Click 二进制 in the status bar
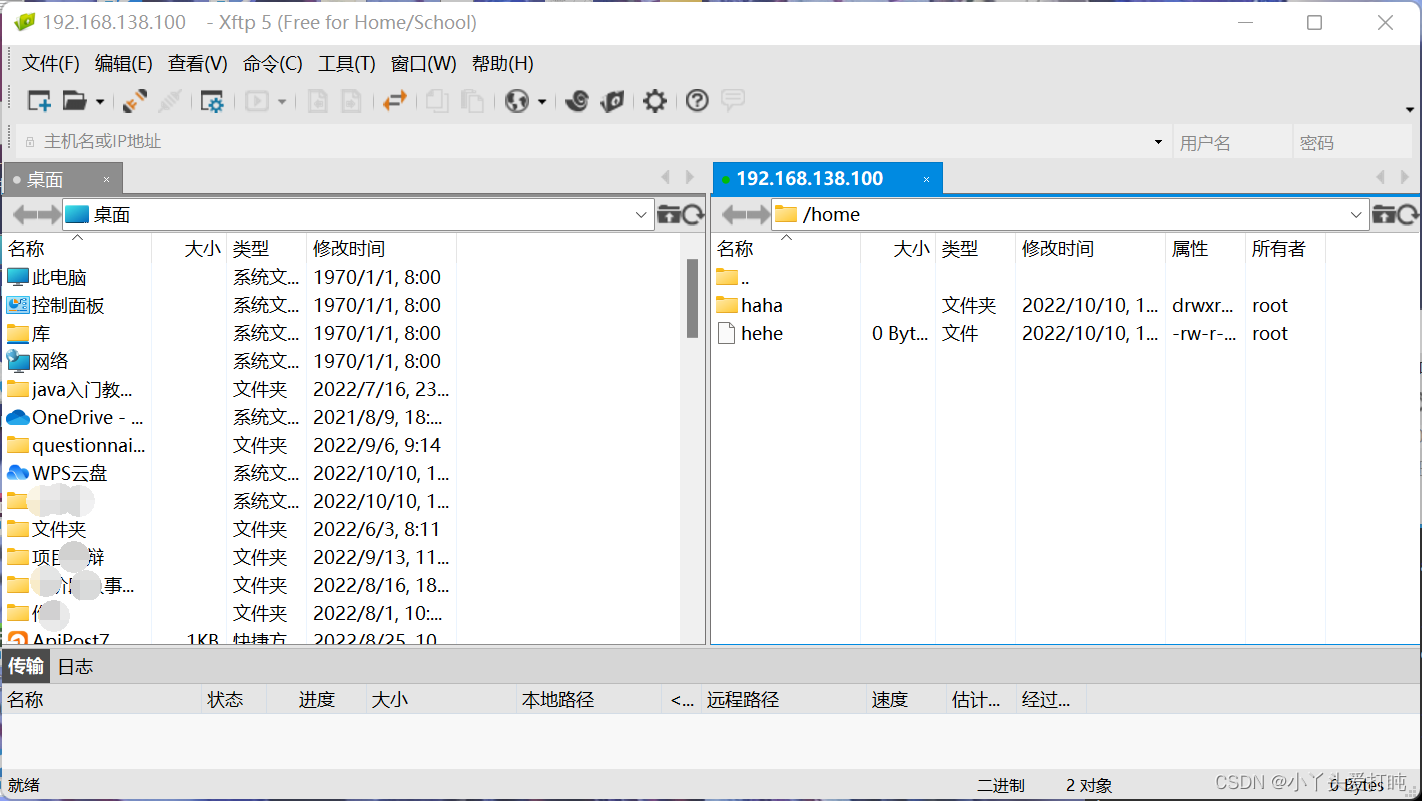Screen dimensions: 1422x801 point(1000,785)
